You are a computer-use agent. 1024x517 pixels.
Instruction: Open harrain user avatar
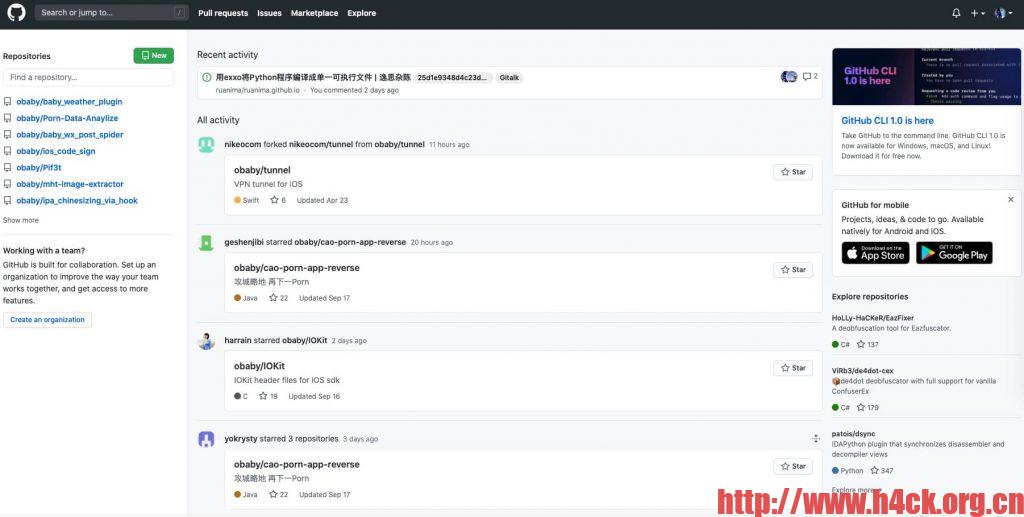(206, 341)
